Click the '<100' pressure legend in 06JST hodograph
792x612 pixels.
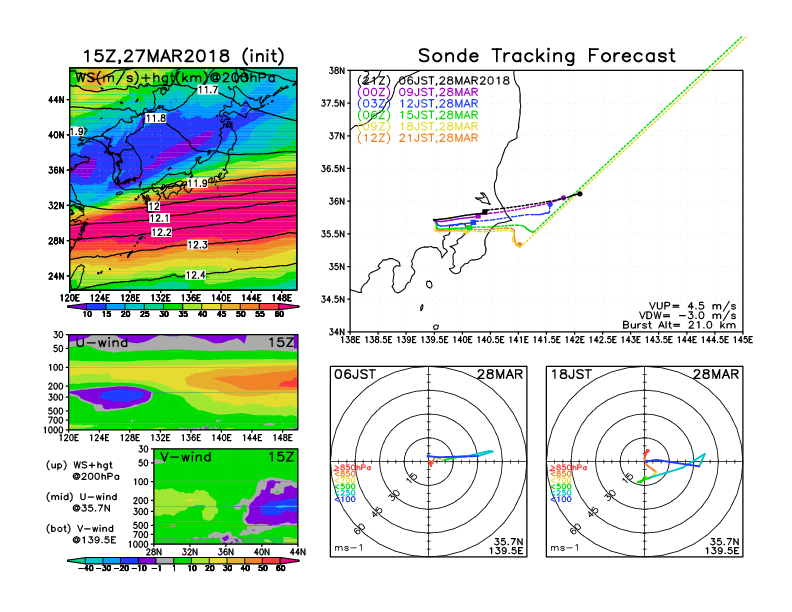click(345, 499)
